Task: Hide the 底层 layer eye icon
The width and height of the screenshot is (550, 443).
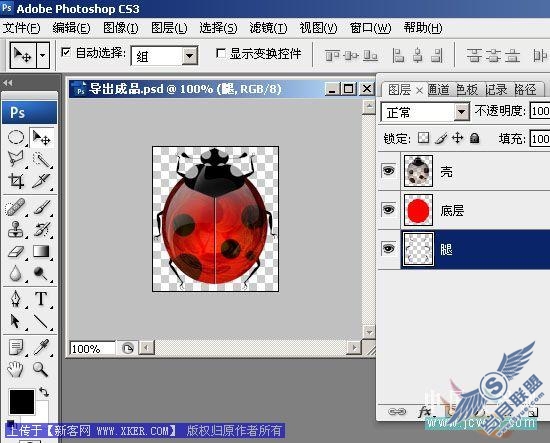Action: coord(388,210)
